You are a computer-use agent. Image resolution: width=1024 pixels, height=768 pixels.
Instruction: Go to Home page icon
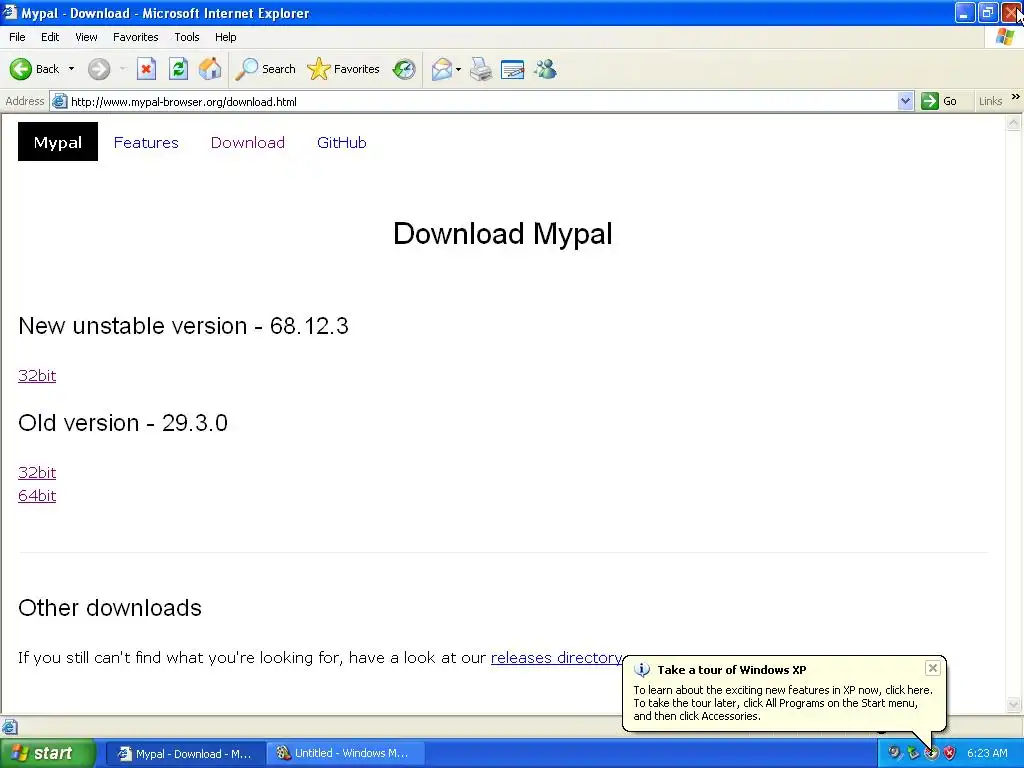tap(210, 69)
